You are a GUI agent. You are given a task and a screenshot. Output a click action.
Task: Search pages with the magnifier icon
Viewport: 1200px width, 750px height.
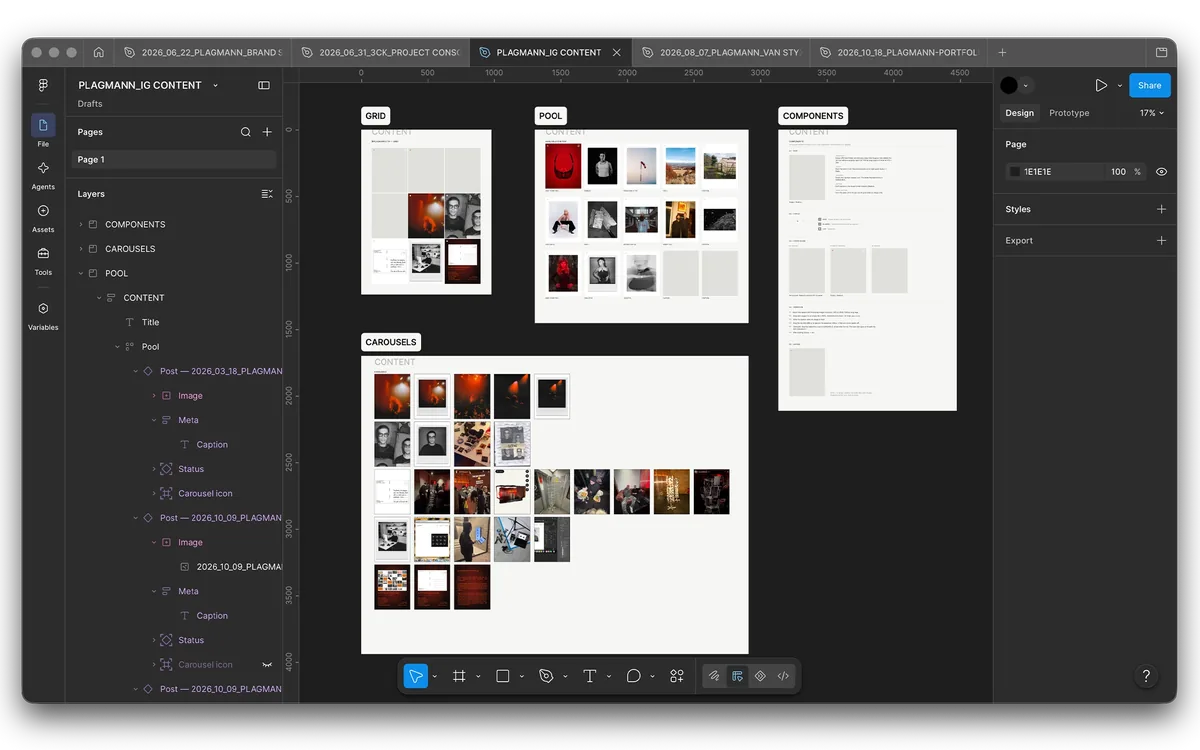click(x=246, y=132)
